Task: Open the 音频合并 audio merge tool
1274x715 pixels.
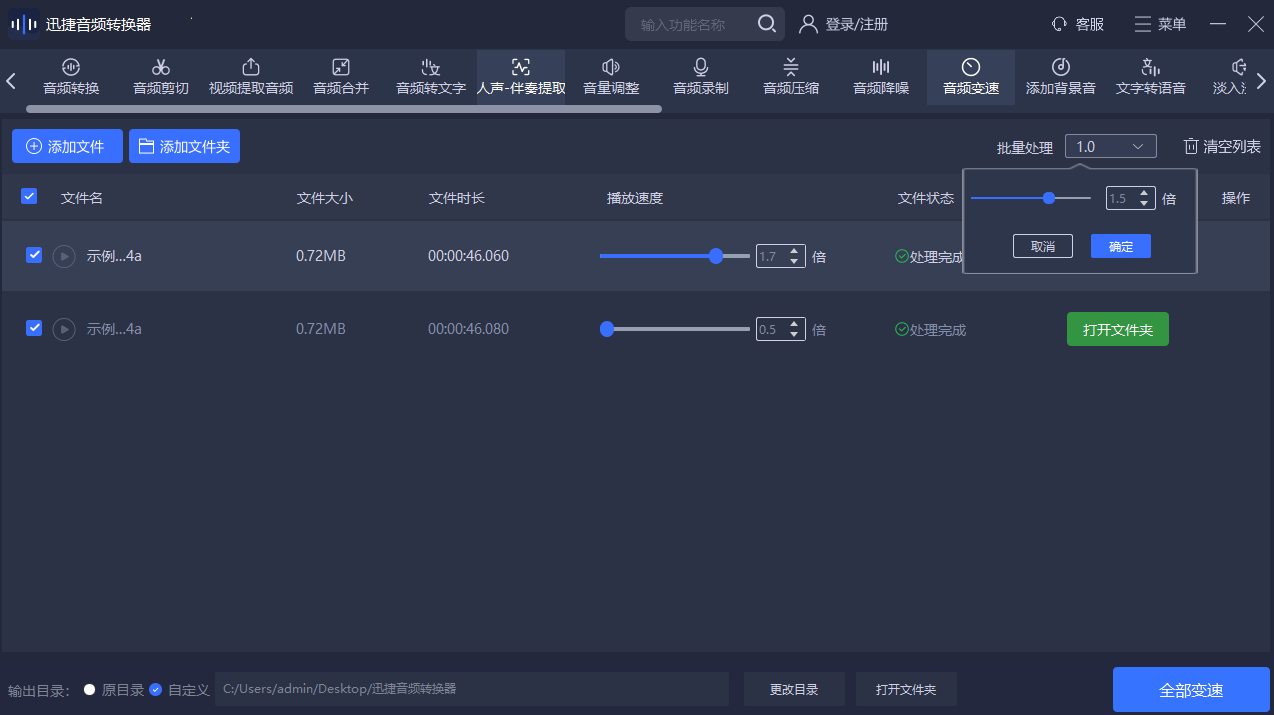Action: pyautogui.click(x=341, y=77)
